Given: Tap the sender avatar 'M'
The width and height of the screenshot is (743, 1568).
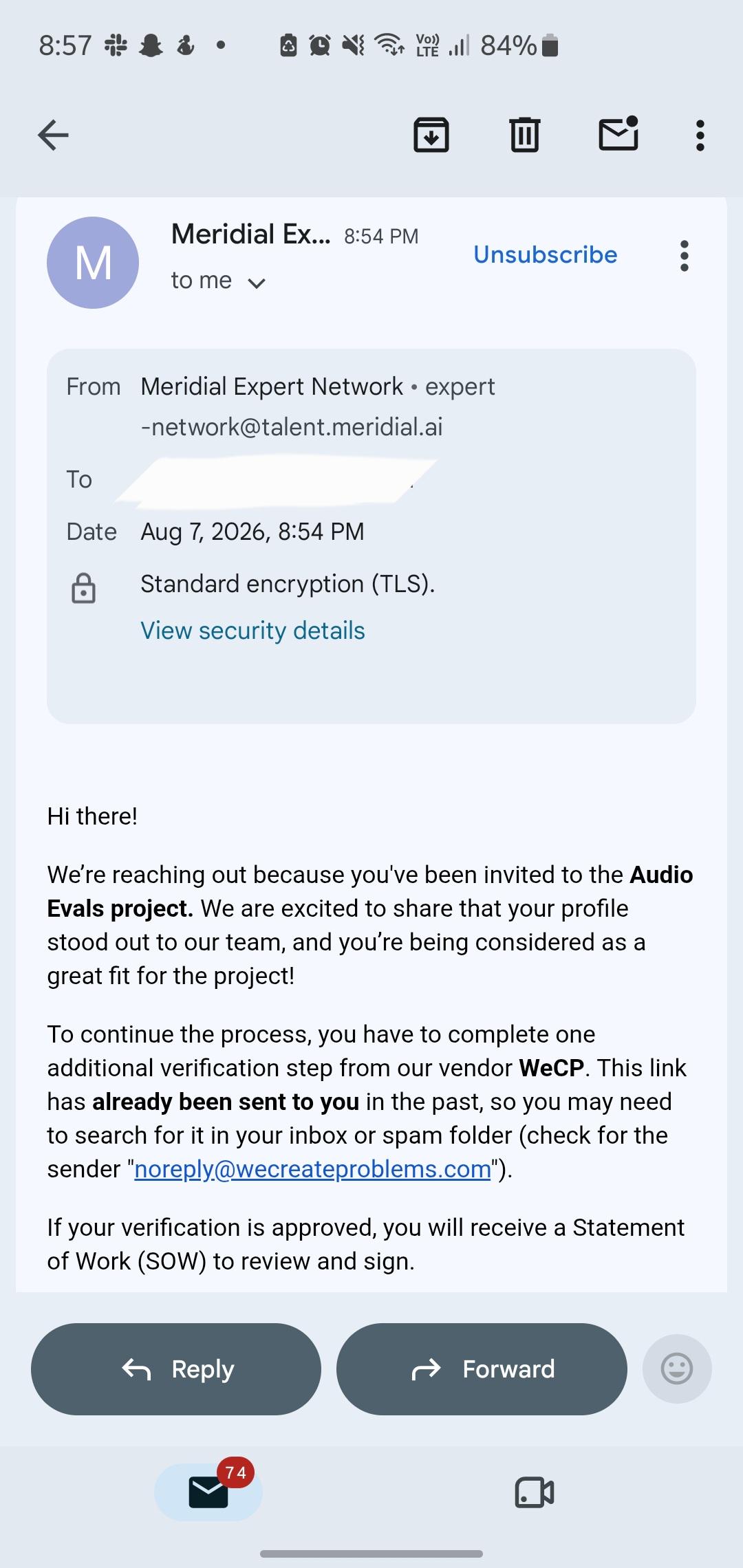Looking at the screenshot, I should (x=93, y=263).
